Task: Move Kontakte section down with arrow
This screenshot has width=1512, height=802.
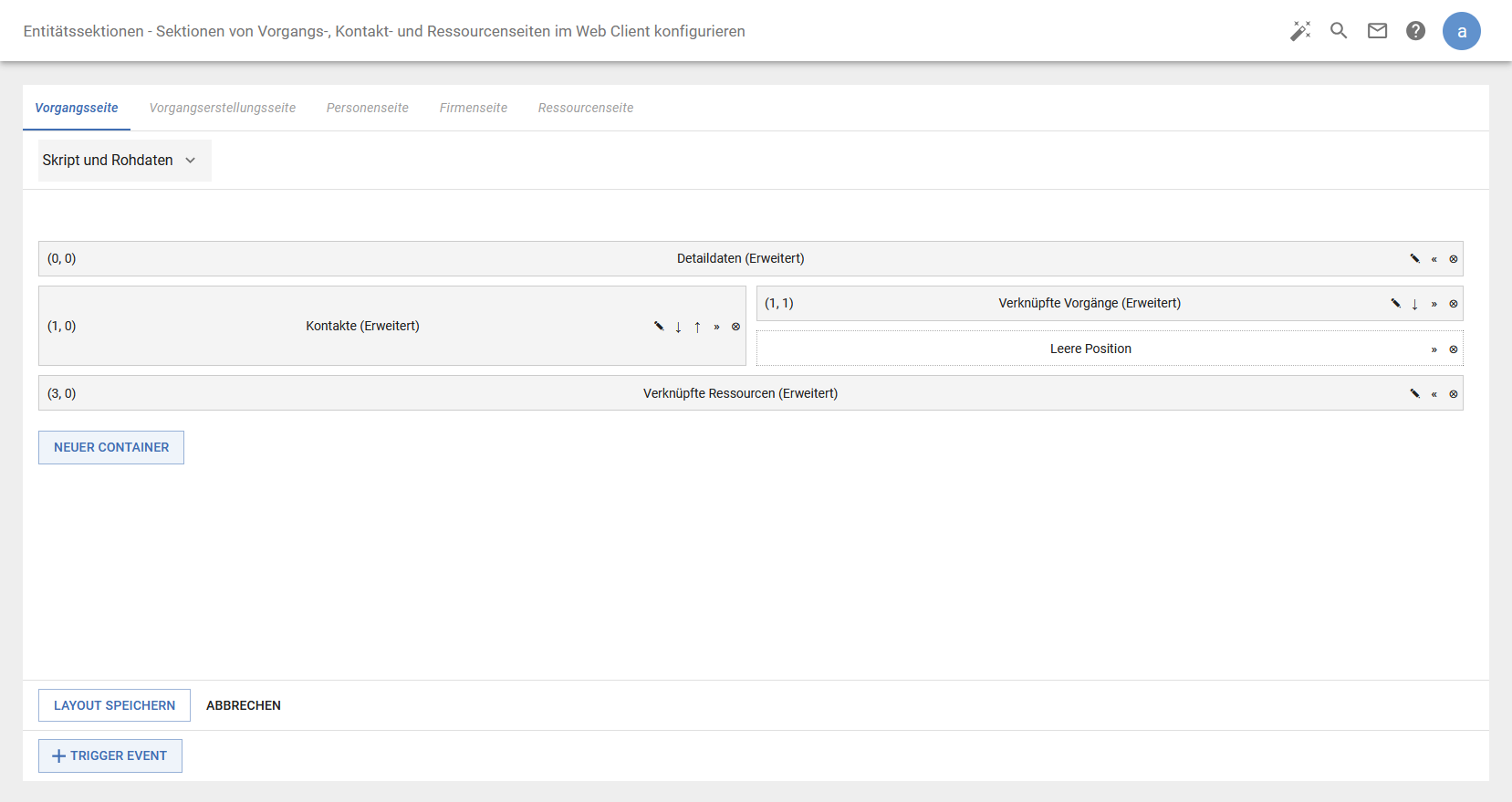Action: pos(678,327)
